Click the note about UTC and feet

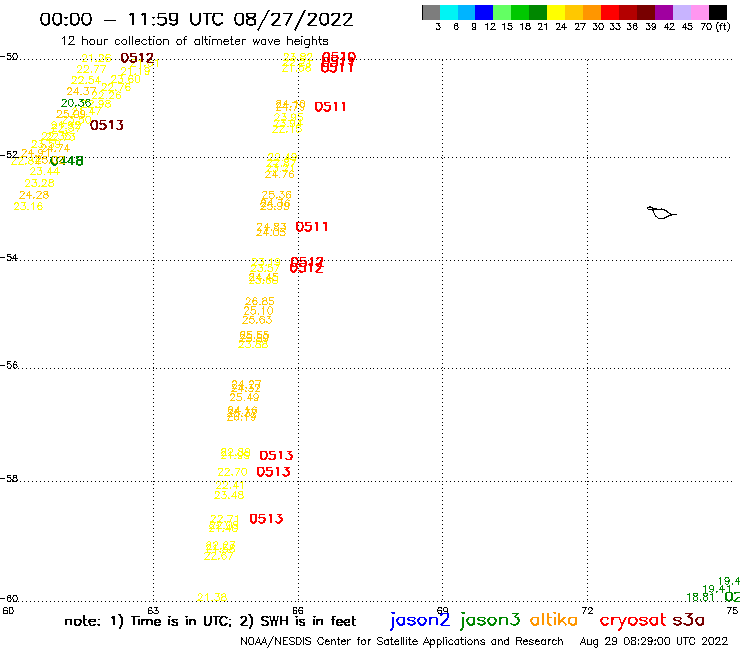[x=210, y=621]
